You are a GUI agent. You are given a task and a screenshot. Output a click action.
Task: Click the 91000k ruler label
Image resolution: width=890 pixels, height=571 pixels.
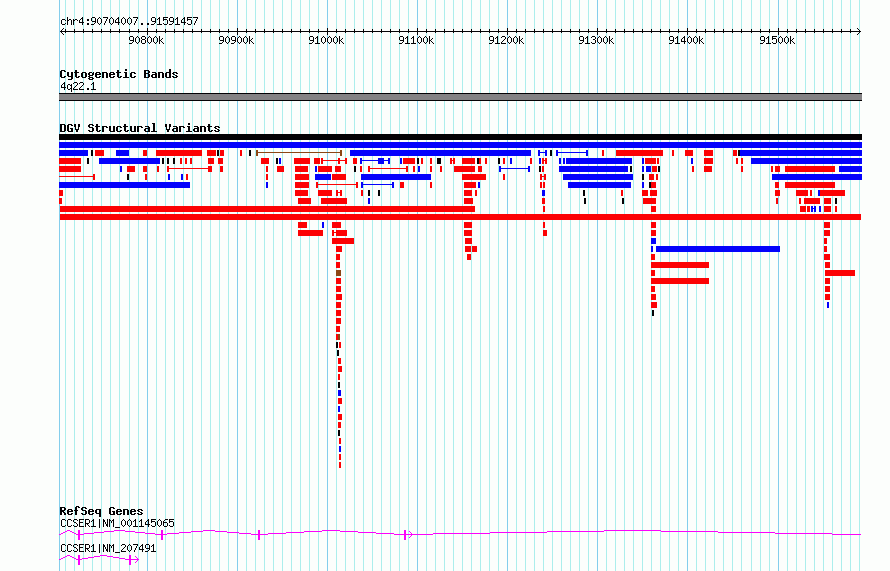coord(326,40)
